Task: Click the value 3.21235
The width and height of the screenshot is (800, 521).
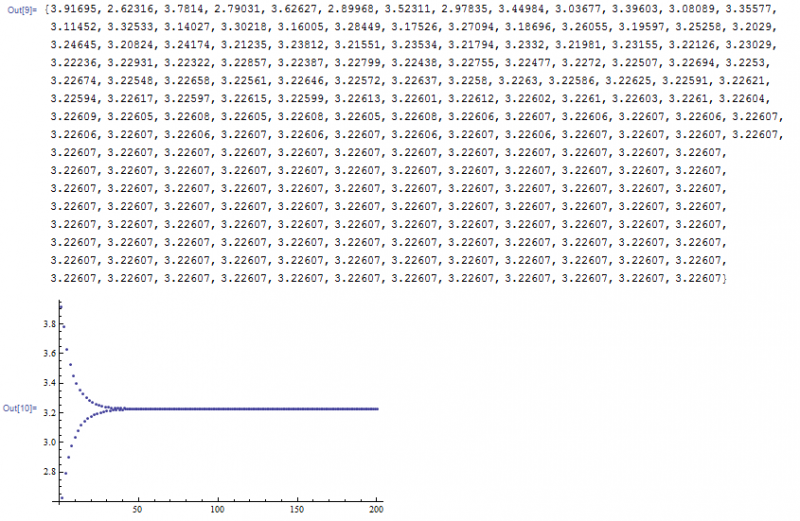Action: coord(244,45)
